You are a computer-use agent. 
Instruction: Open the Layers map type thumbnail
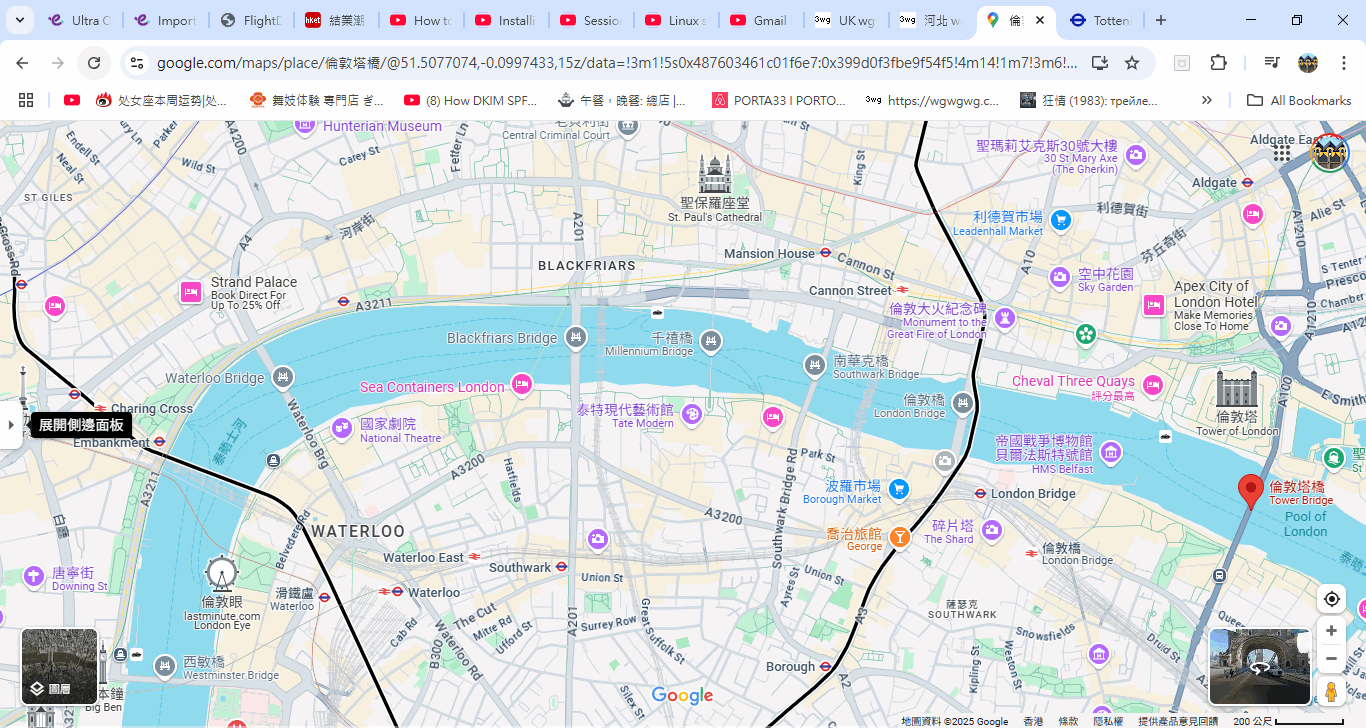coord(59,665)
